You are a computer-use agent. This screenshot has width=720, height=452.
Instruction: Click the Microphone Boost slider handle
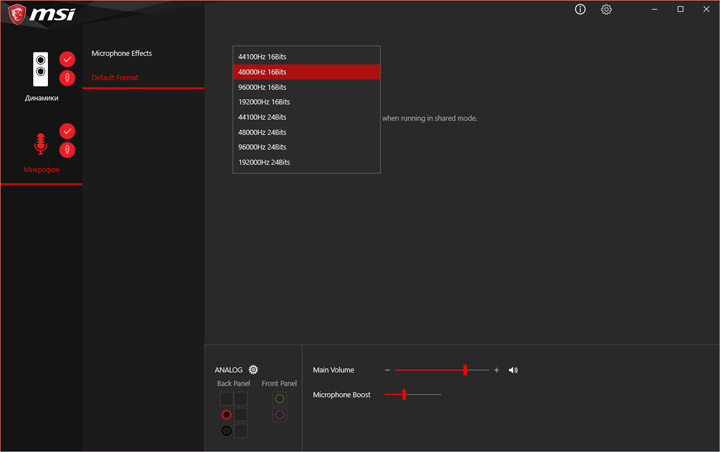(404, 394)
